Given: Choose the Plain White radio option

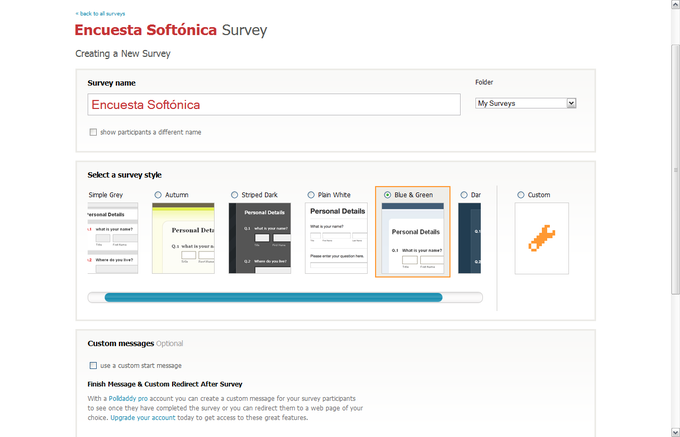Looking at the screenshot, I should (x=311, y=195).
